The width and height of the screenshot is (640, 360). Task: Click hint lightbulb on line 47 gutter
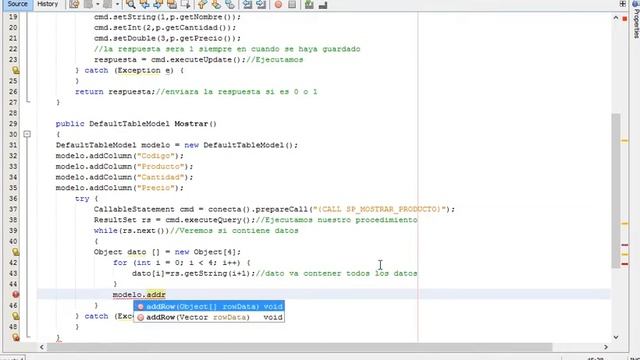tap(16, 316)
